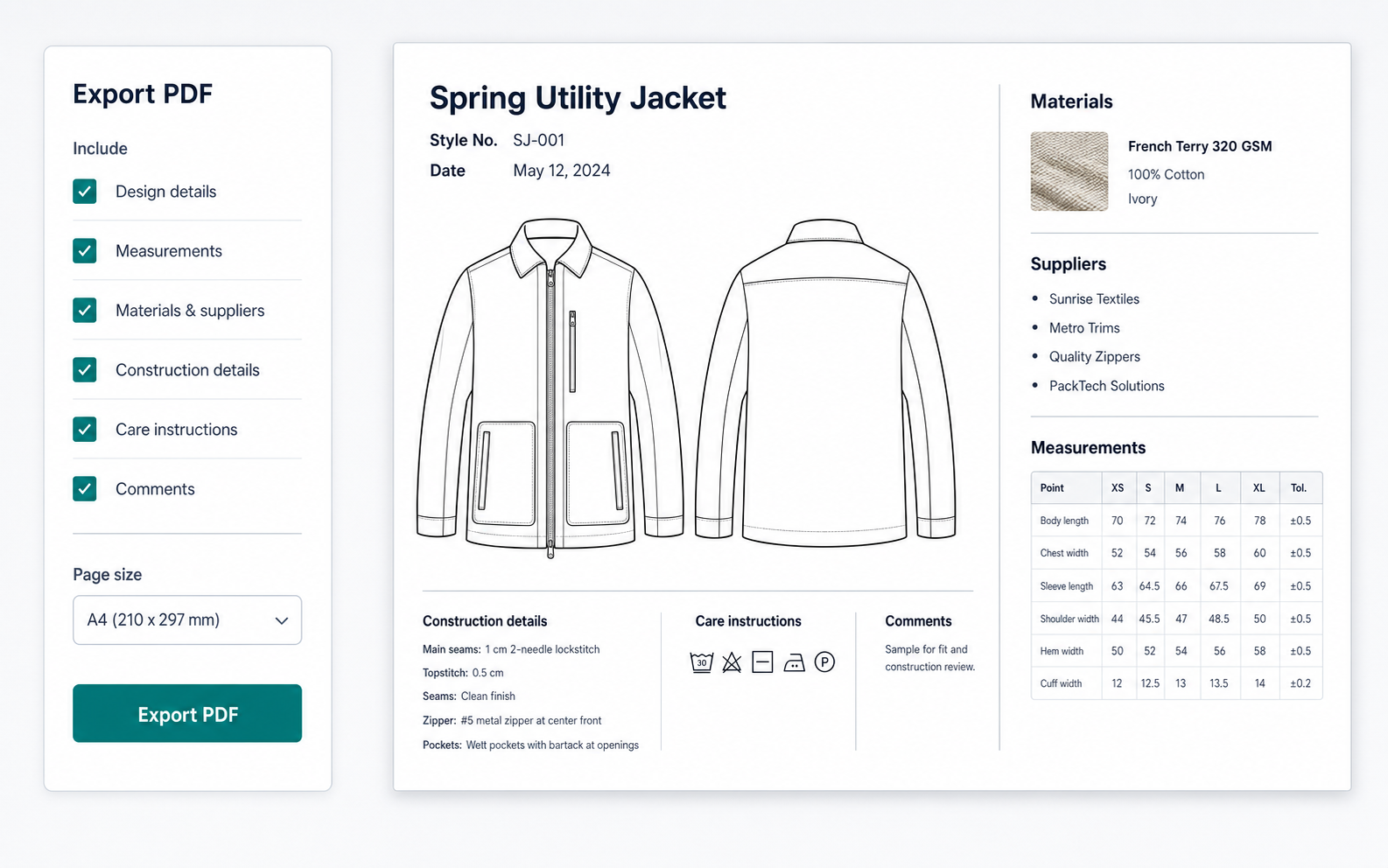Viewport: 1388px width, 868px height.
Task: Toggle the Materials & suppliers checkbox
Action: pyautogui.click(x=85, y=311)
